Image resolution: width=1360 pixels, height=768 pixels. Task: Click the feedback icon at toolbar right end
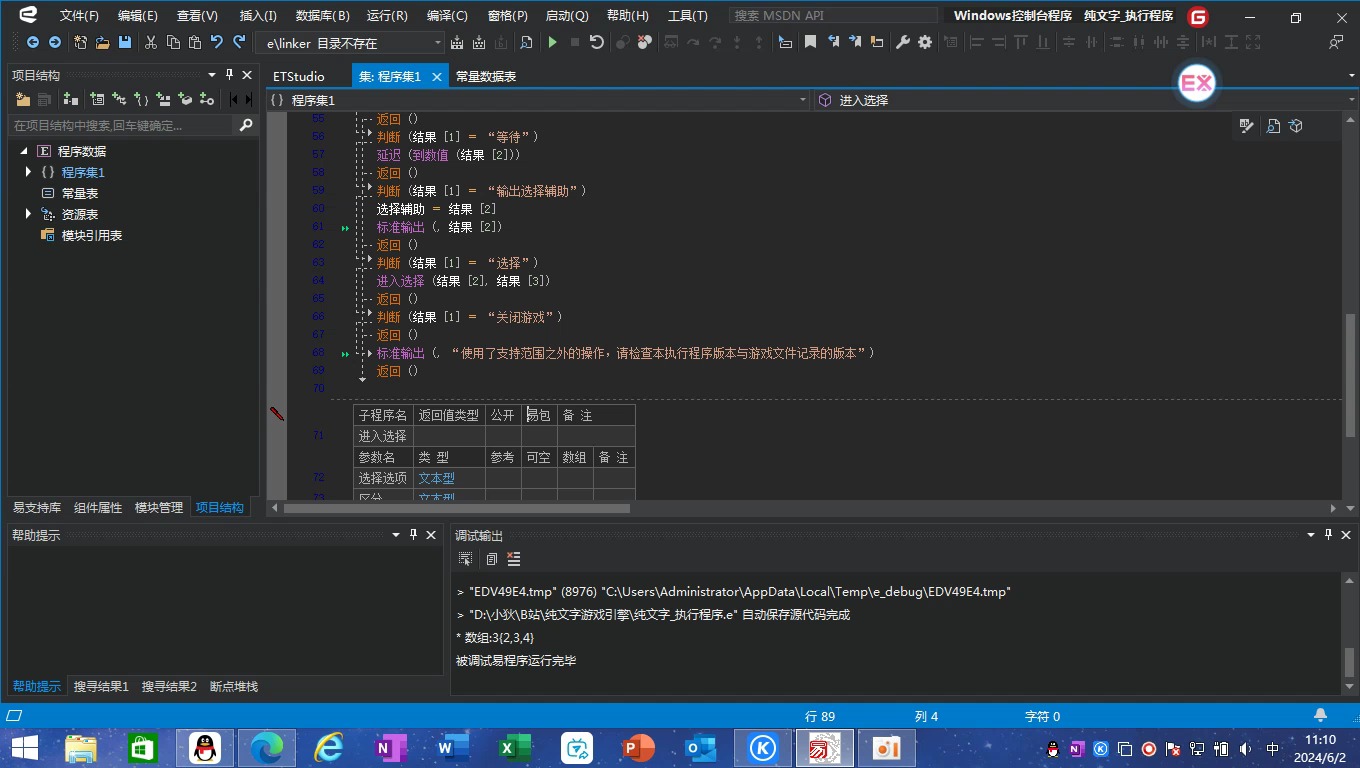point(1337,42)
